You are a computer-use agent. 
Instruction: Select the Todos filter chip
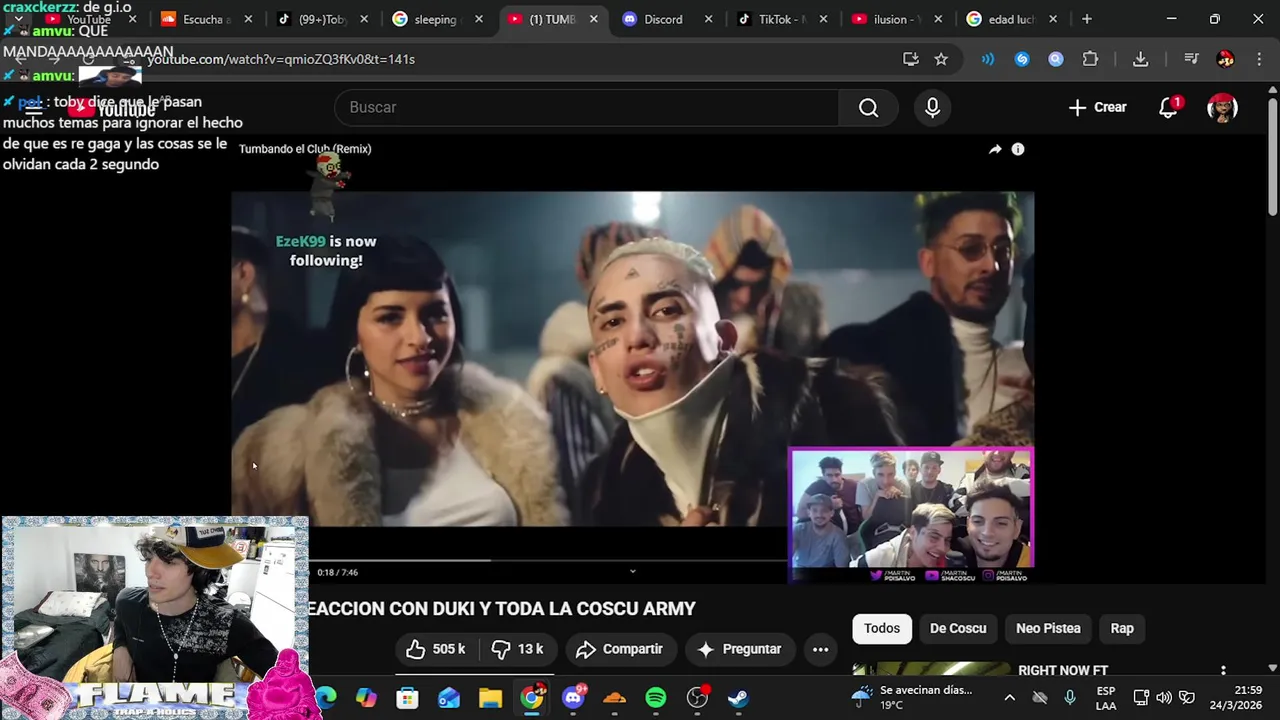[882, 628]
